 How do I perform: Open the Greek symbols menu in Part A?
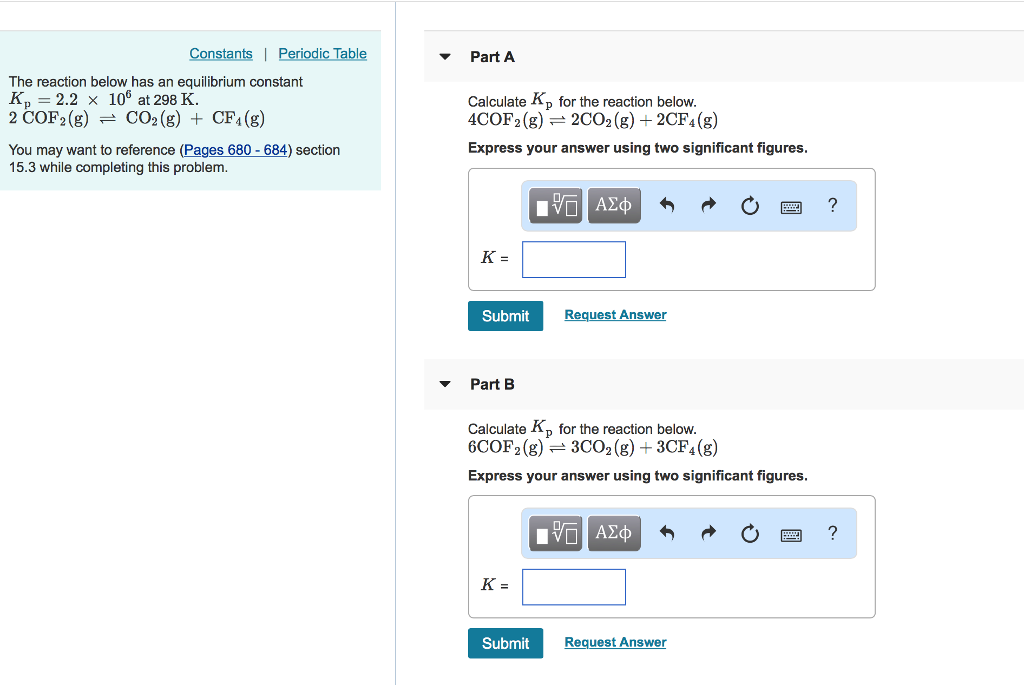tap(614, 206)
